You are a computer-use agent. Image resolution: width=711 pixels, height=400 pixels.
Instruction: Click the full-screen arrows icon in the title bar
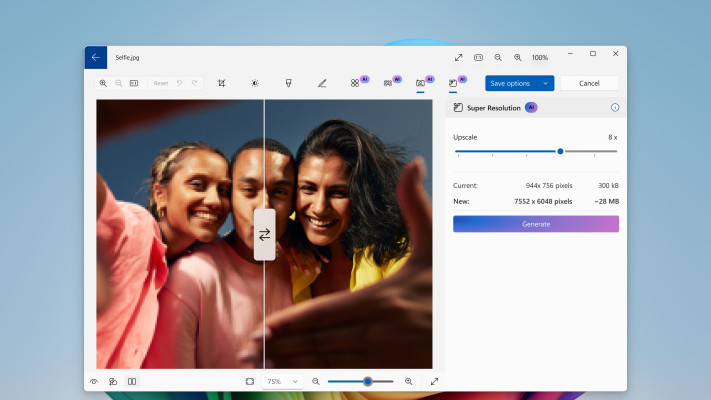point(458,58)
